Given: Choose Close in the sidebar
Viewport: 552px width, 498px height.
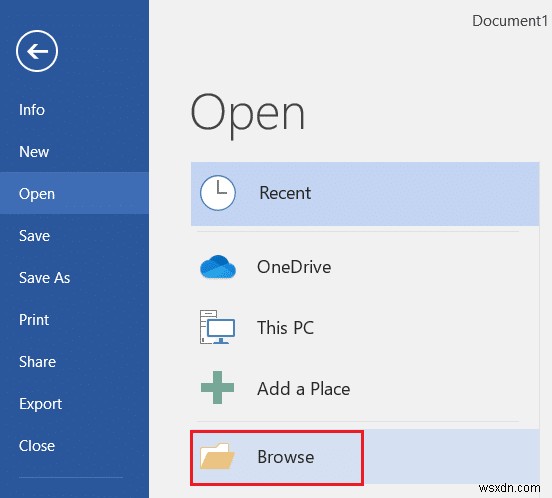Looking at the screenshot, I should pyautogui.click(x=74, y=446).
